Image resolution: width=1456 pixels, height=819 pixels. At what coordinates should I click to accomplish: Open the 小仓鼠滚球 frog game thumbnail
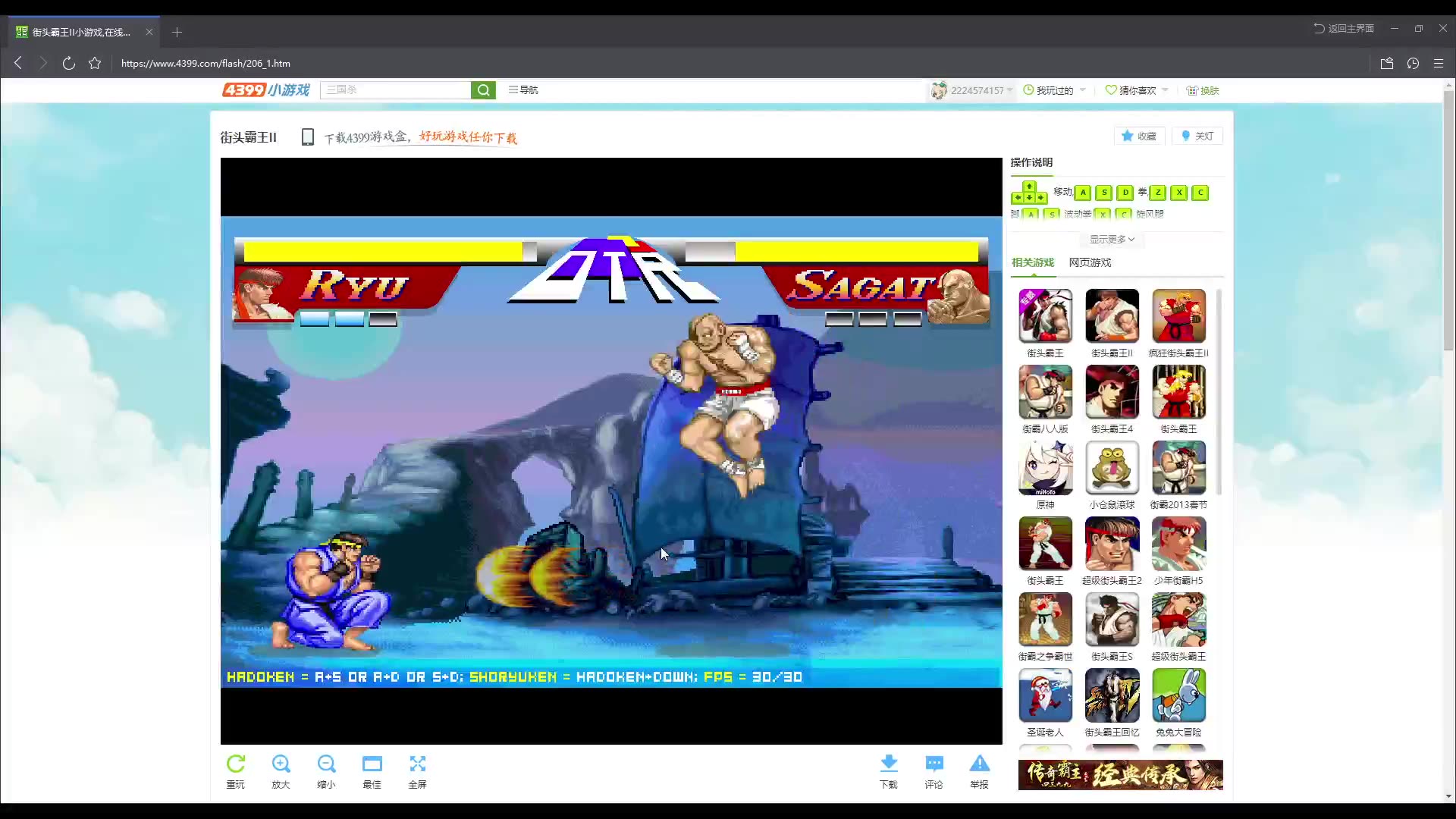tap(1112, 467)
